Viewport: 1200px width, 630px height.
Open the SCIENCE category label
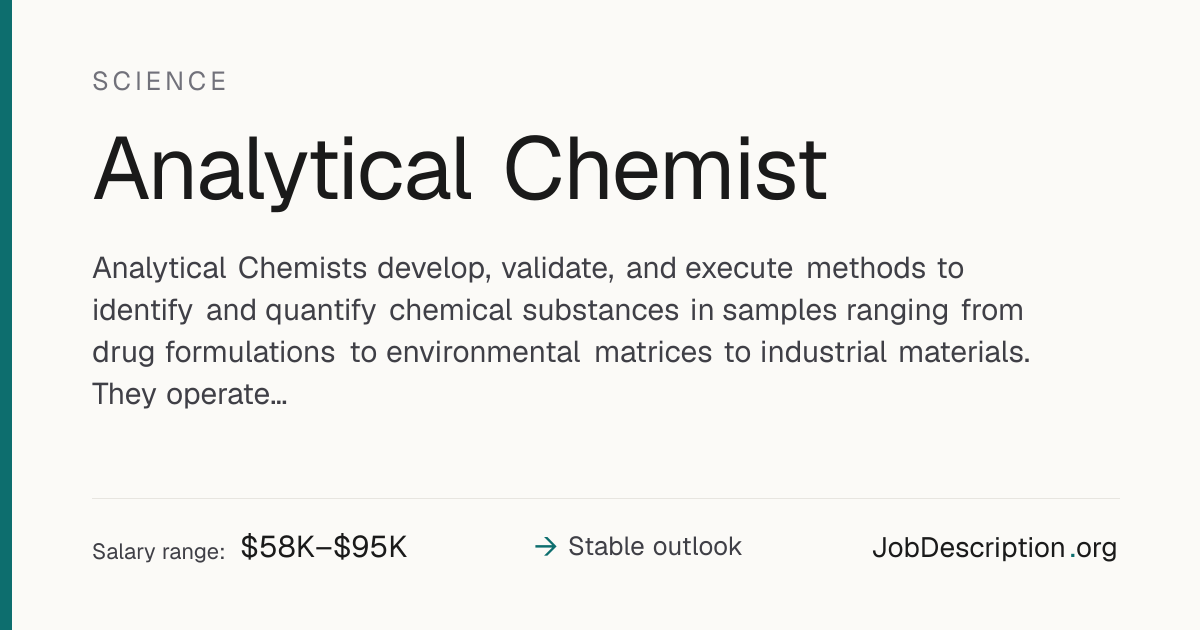(x=160, y=82)
